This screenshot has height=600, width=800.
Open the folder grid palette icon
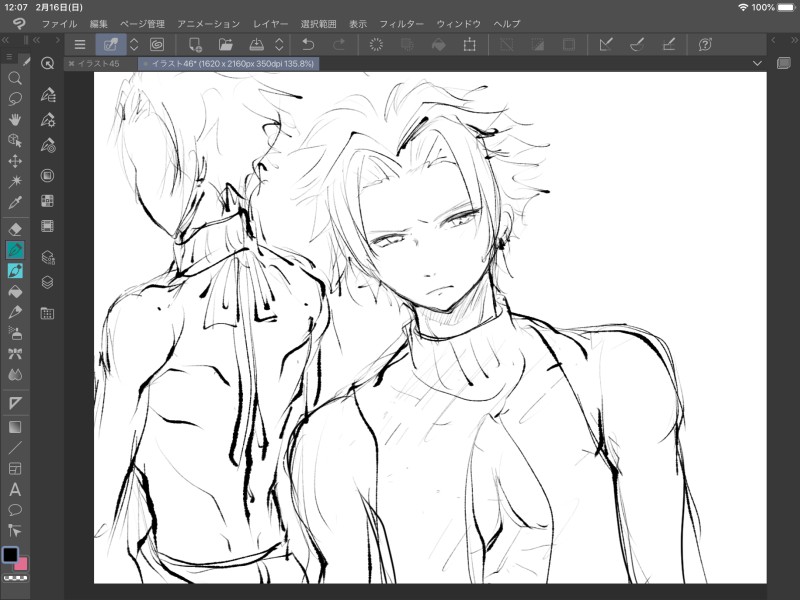(x=47, y=313)
